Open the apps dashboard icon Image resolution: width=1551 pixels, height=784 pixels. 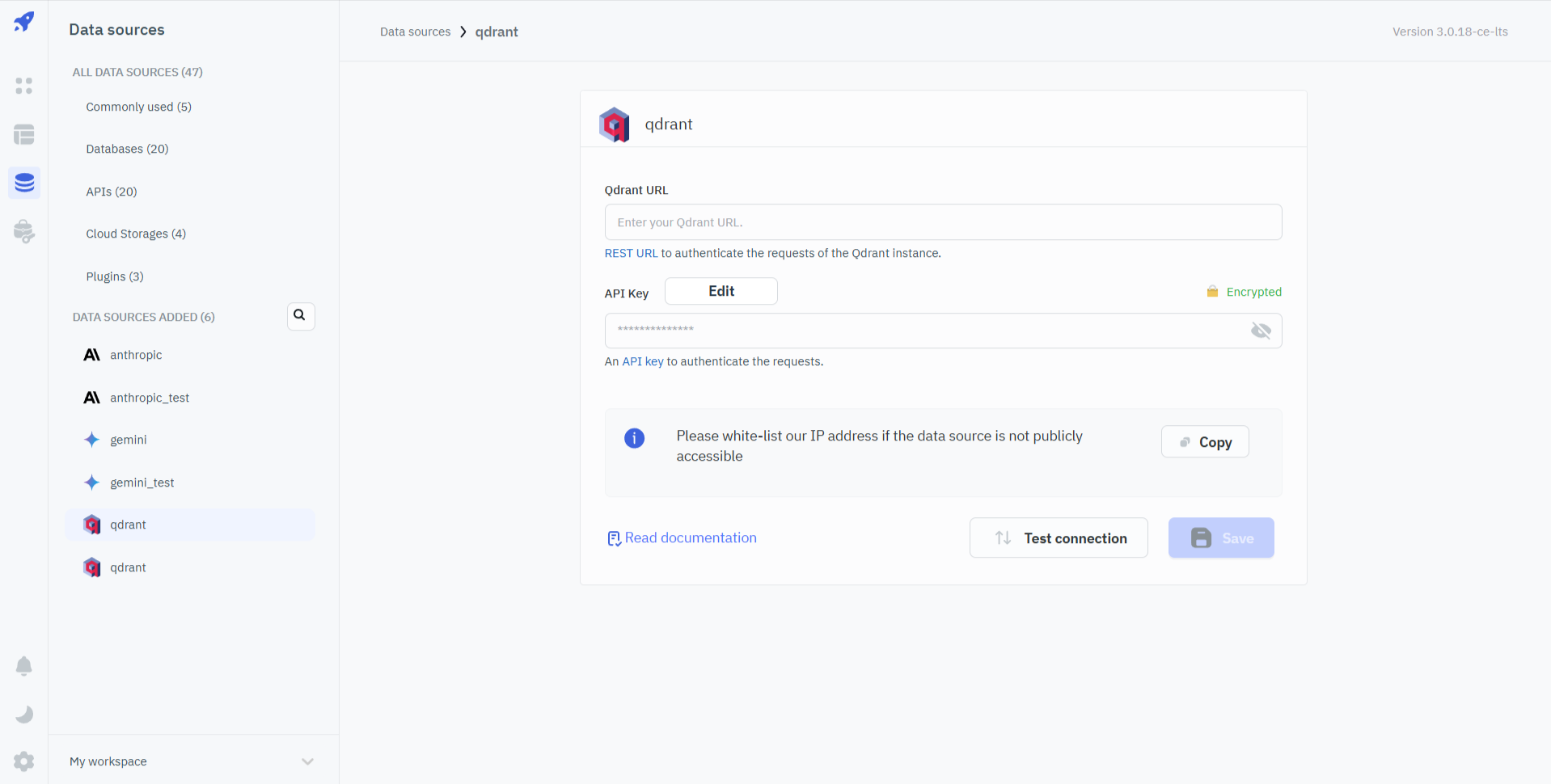pyautogui.click(x=24, y=86)
